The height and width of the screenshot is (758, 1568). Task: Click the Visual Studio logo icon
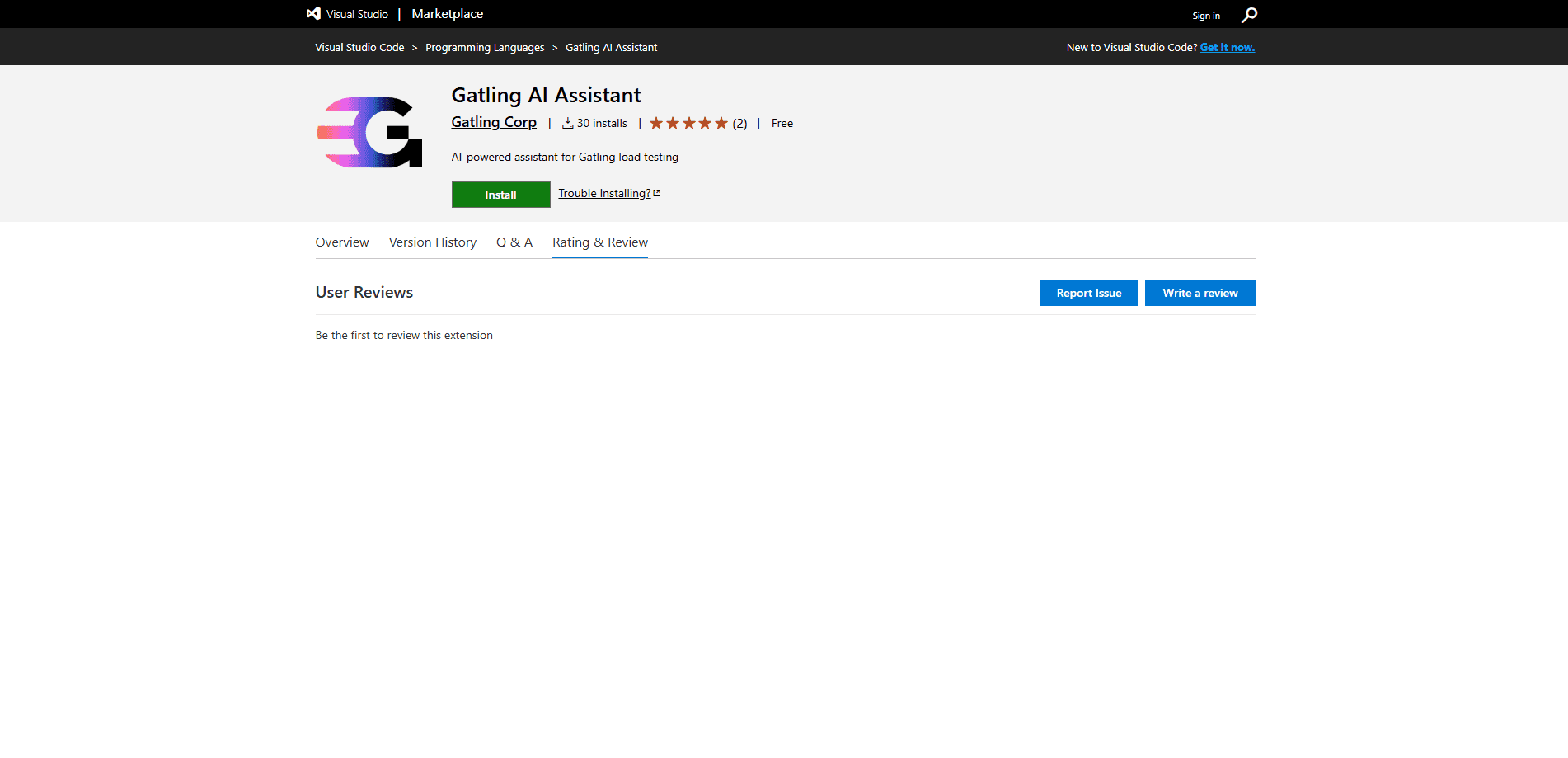point(313,14)
